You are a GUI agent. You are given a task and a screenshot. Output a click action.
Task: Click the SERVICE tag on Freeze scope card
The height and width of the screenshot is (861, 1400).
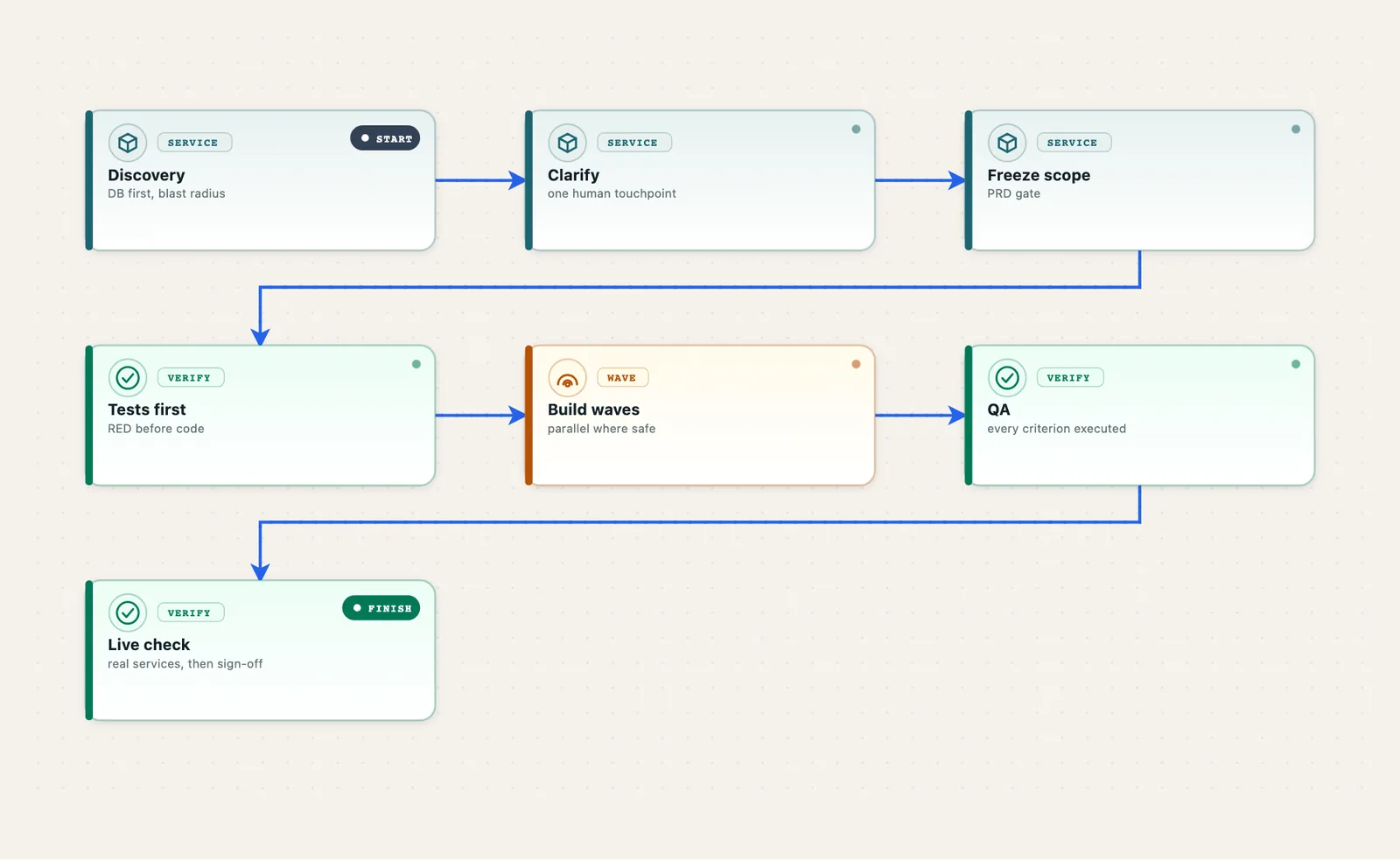coord(1074,143)
